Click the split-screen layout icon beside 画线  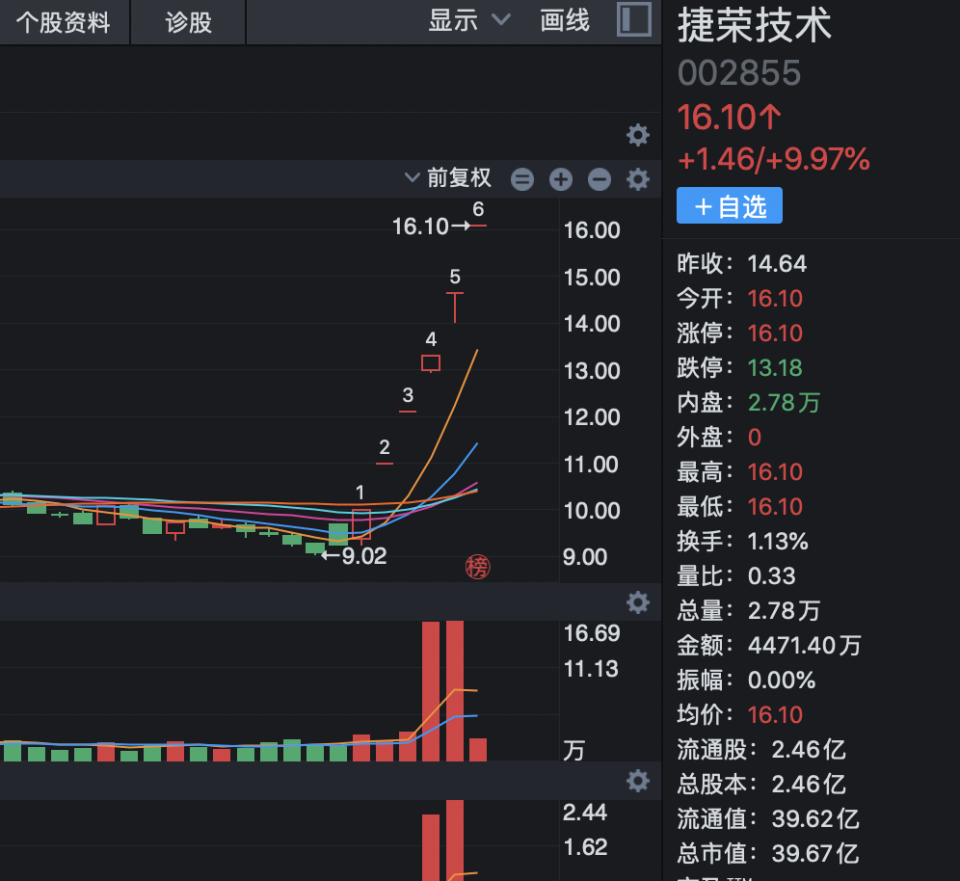pos(634,19)
